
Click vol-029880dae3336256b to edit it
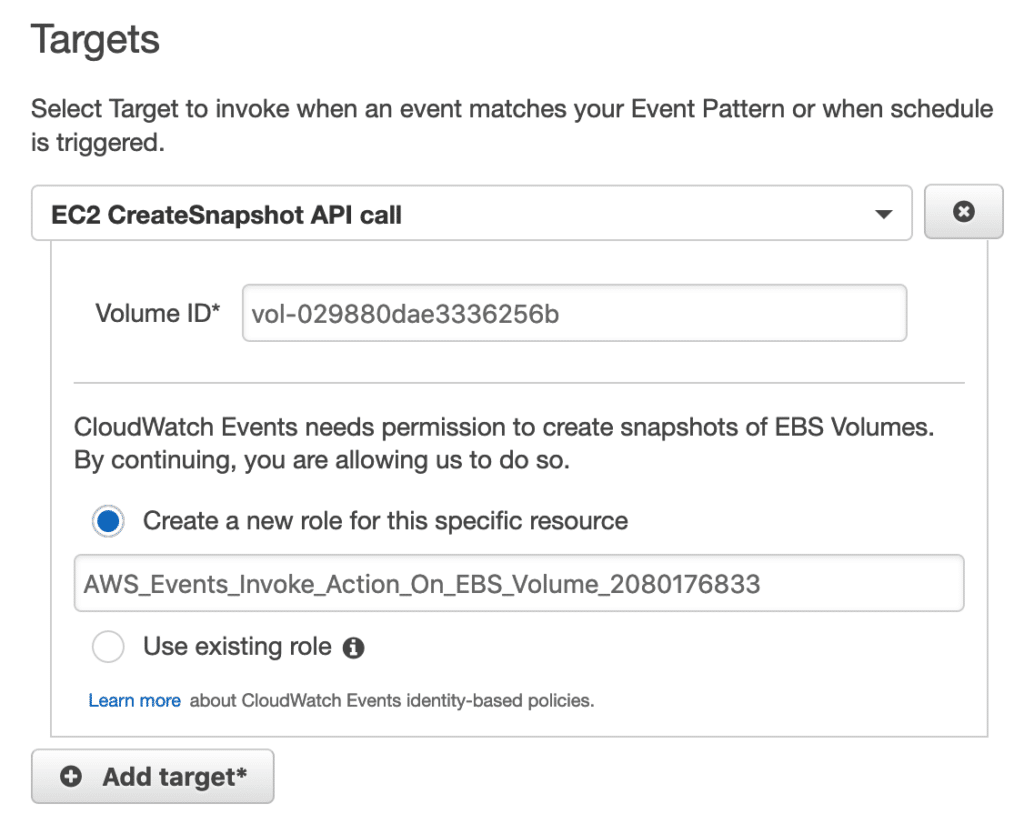click(574, 313)
